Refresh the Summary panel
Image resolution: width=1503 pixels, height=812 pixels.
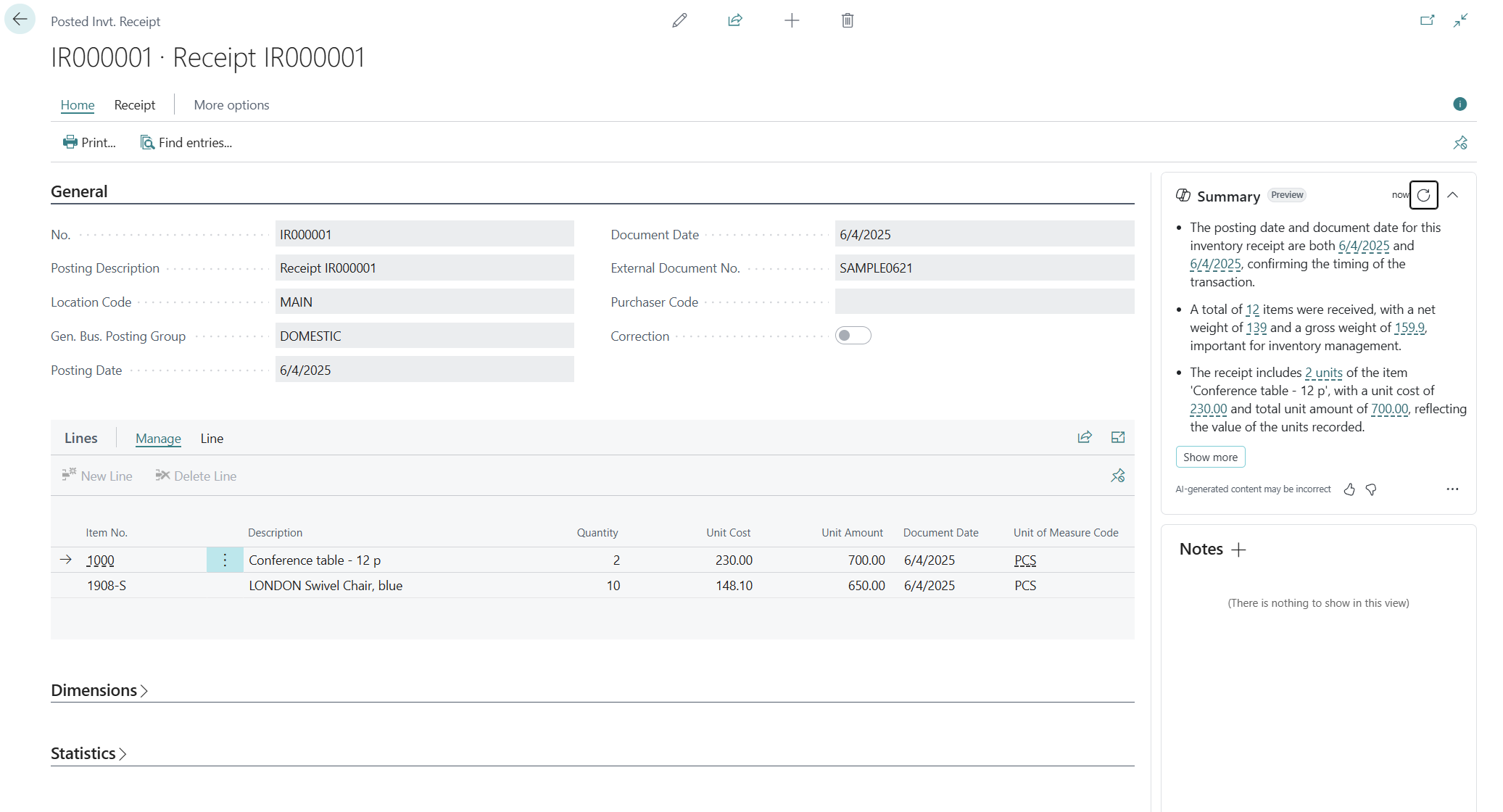pyautogui.click(x=1423, y=195)
